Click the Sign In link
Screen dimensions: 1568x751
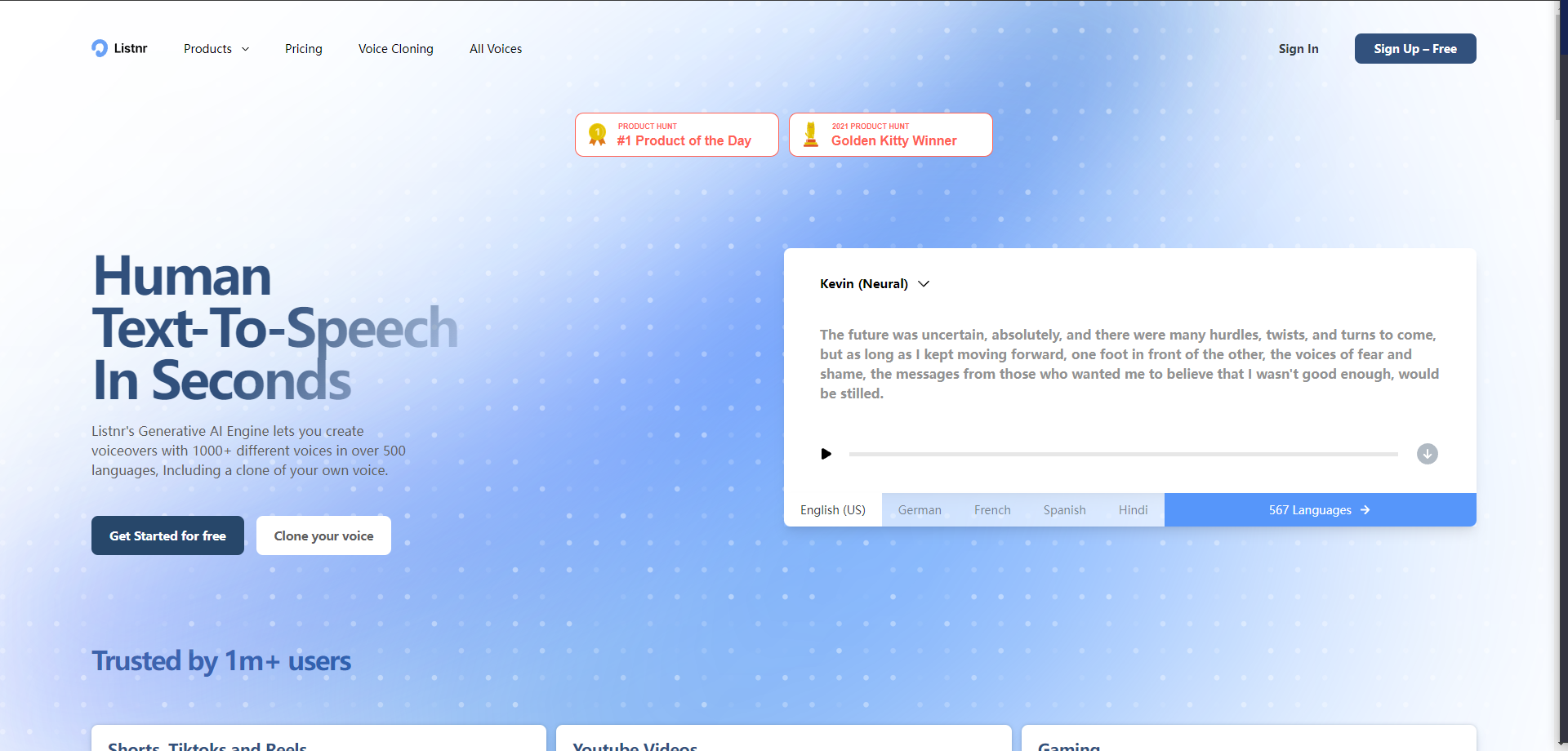click(x=1298, y=49)
